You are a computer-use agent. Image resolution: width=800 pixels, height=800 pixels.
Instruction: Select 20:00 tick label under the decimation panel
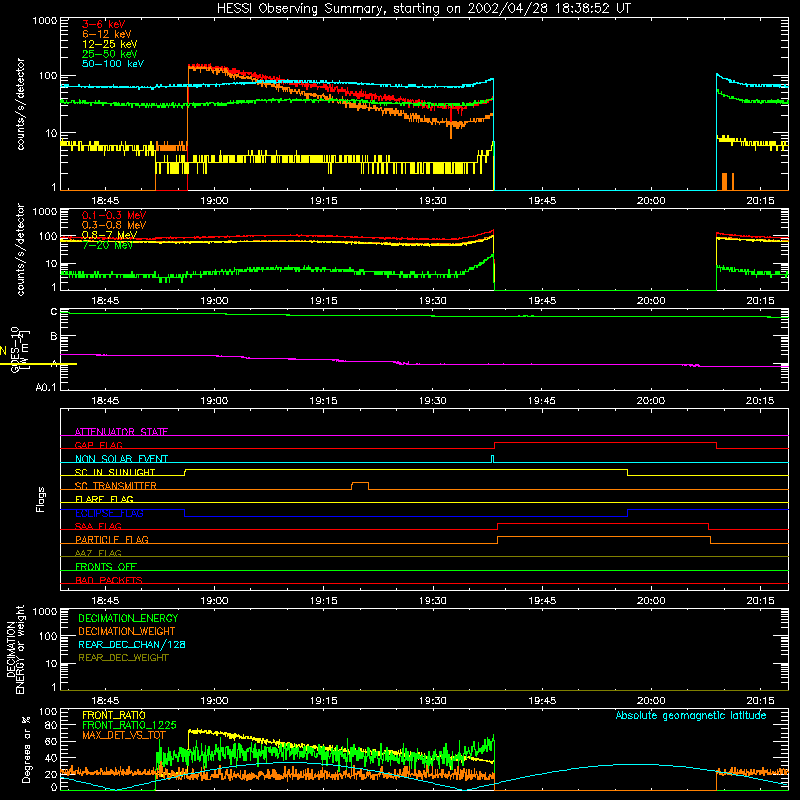[651, 701]
